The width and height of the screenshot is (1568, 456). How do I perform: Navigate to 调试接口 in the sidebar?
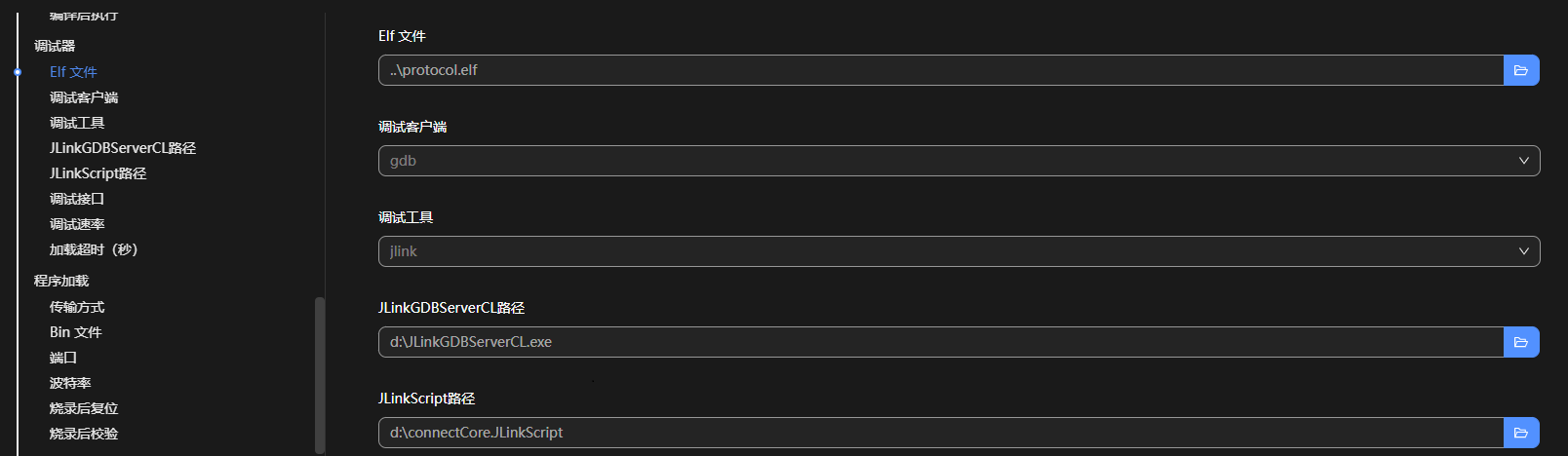[77, 199]
